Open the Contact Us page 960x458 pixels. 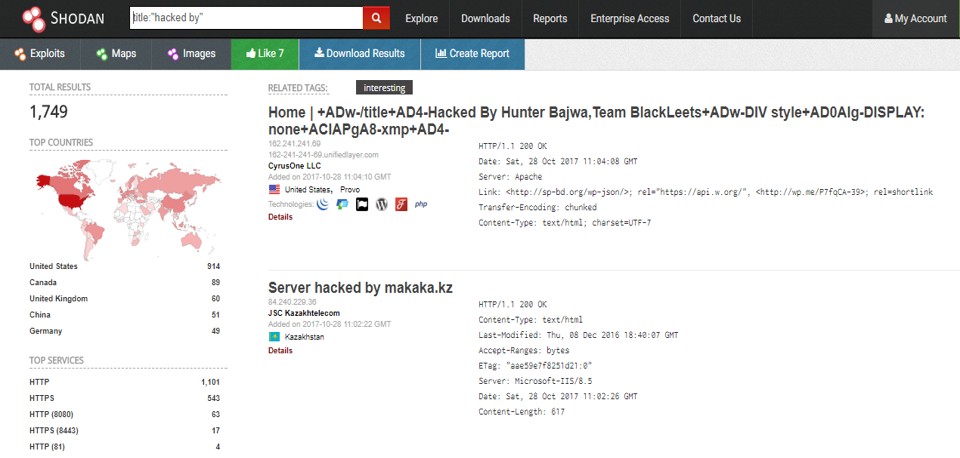click(x=716, y=19)
